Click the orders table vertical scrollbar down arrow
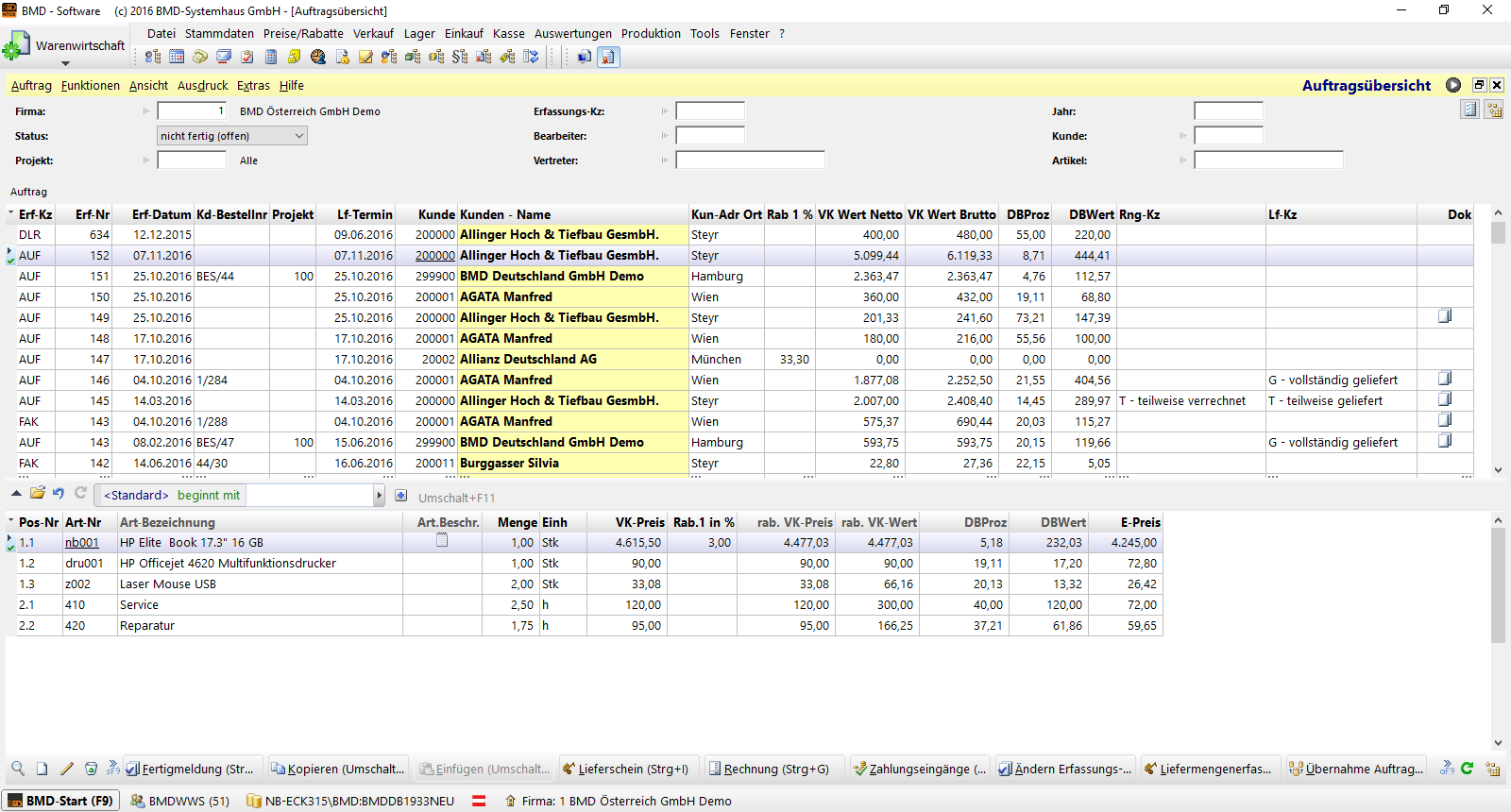The image size is (1511, 812). click(x=1498, y=469)
